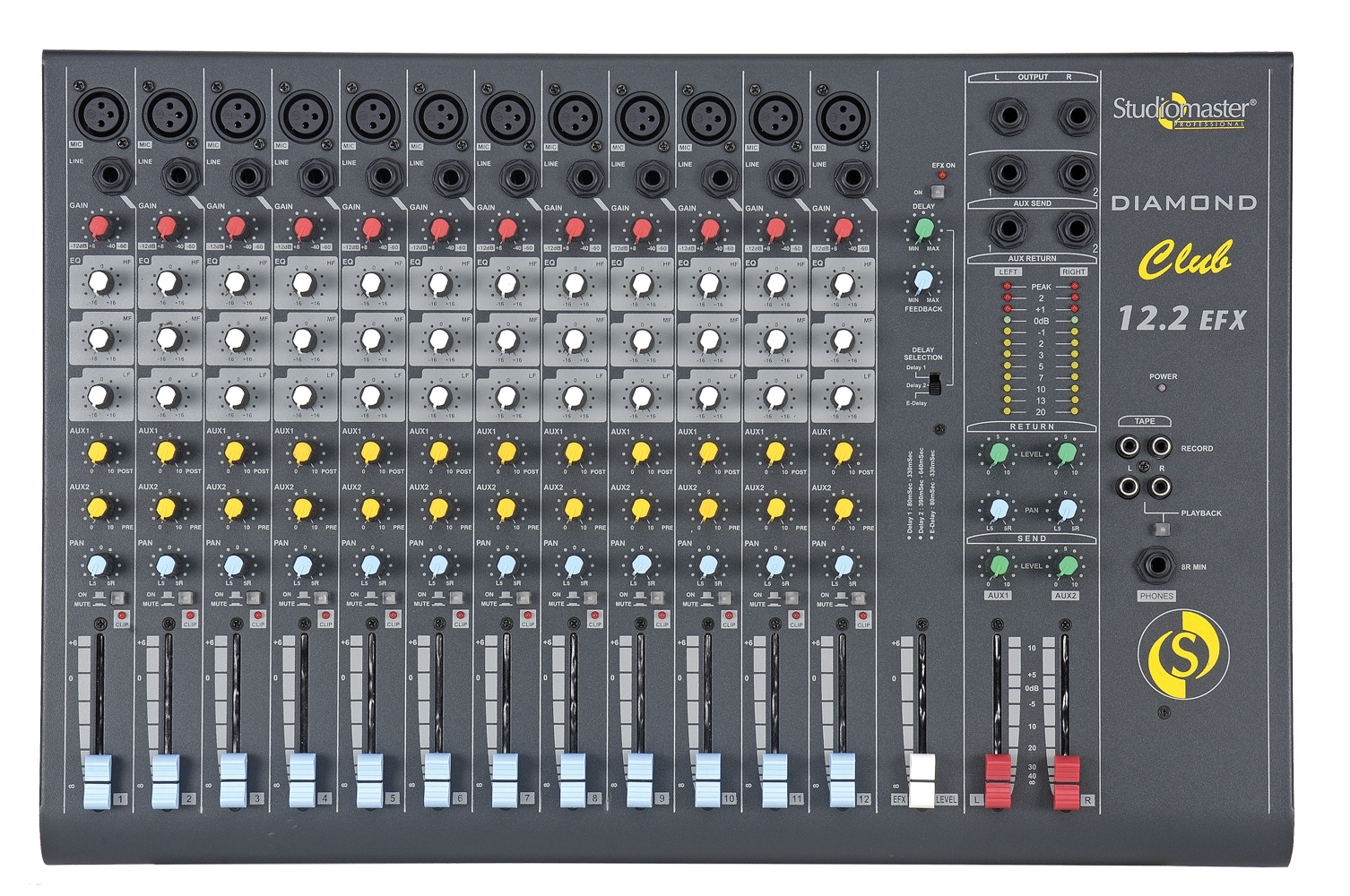Adjust the red GAIN knob on channel 1
Screen dimensions: 1350x896
tap(101, 226)
